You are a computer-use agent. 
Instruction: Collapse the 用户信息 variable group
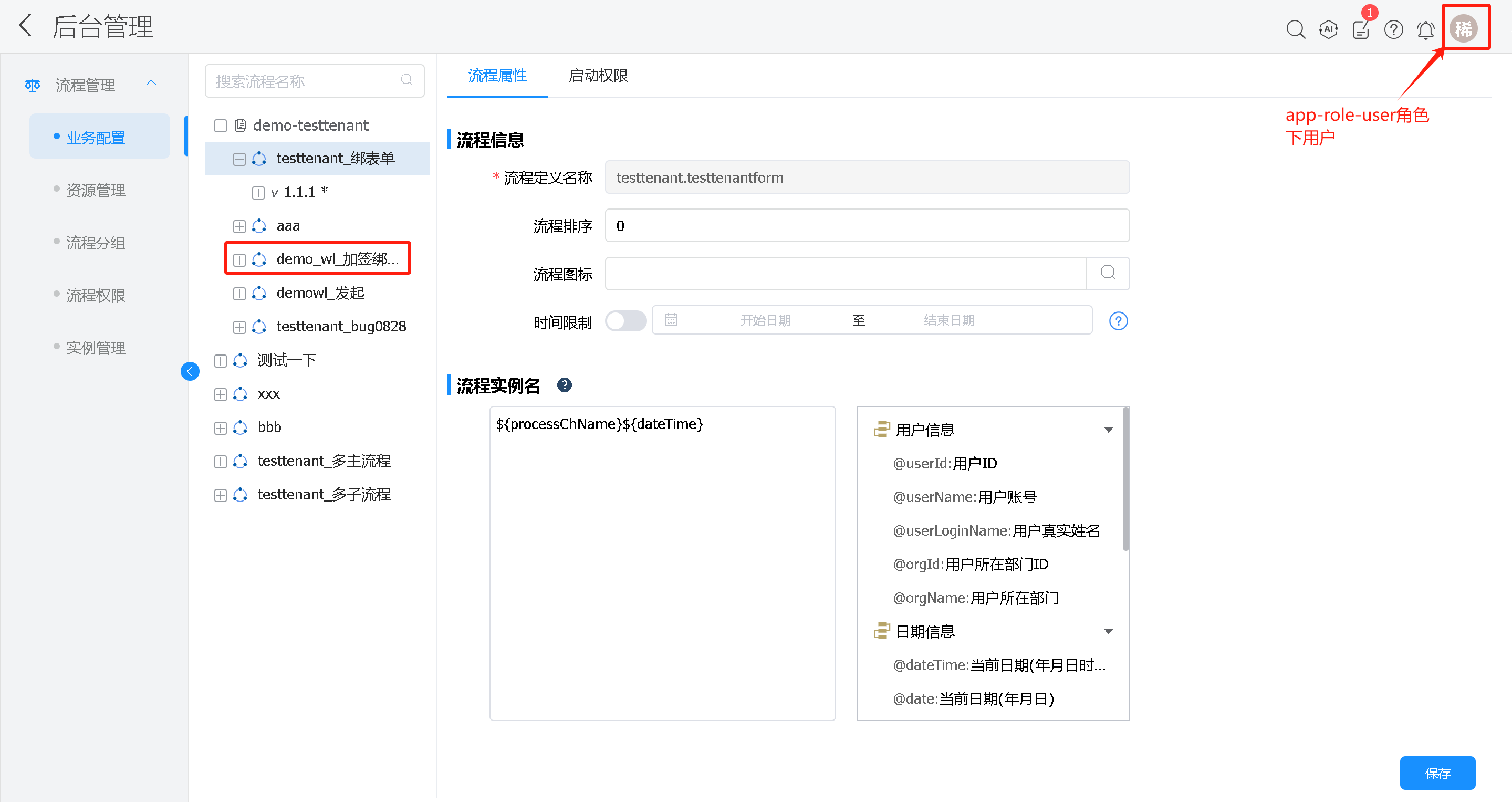tap(1108, 429)
